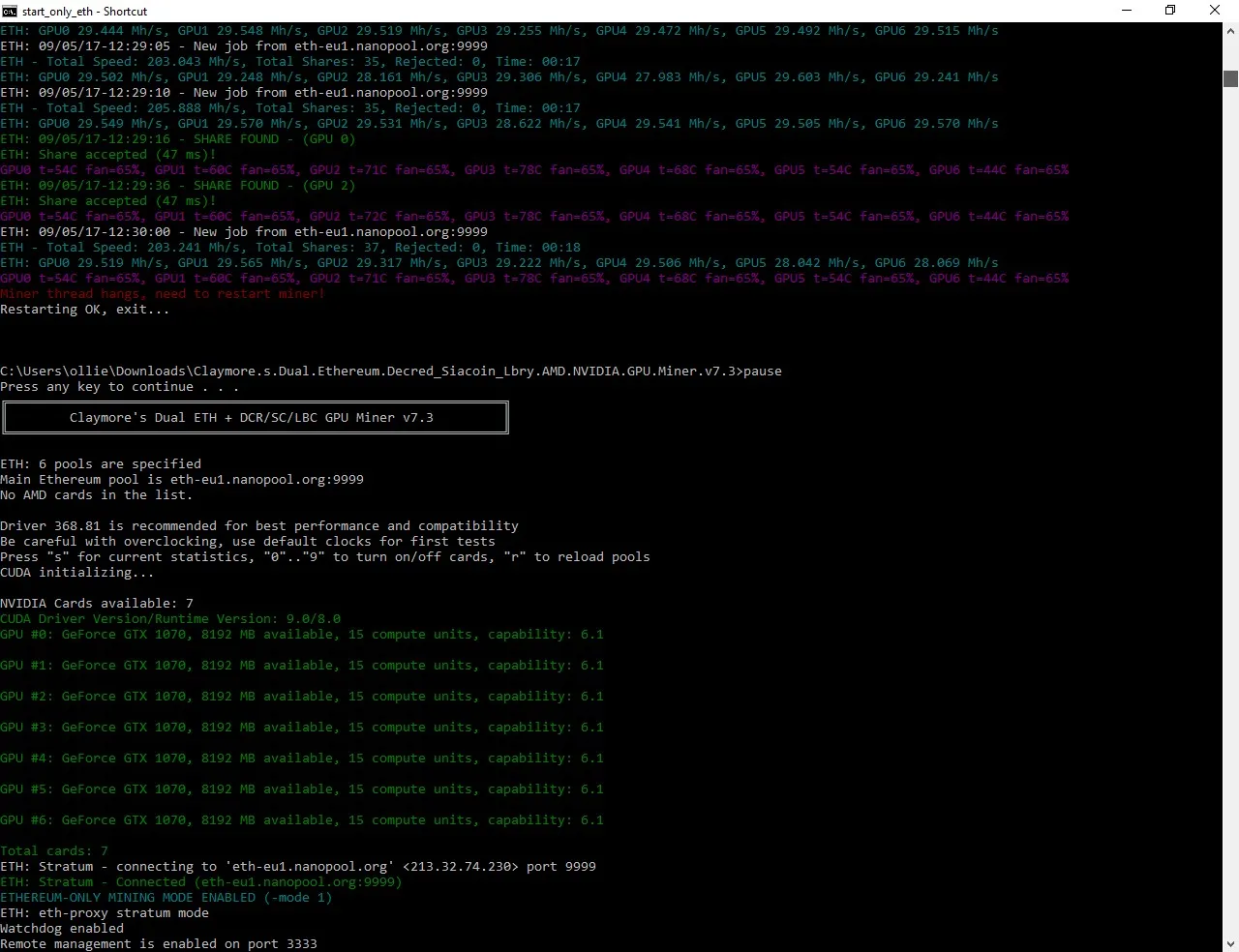1239x952 pixels.
Task: Click the 'GPU #6: GeForce GTX 1070' line
Action: coord(302,820)
